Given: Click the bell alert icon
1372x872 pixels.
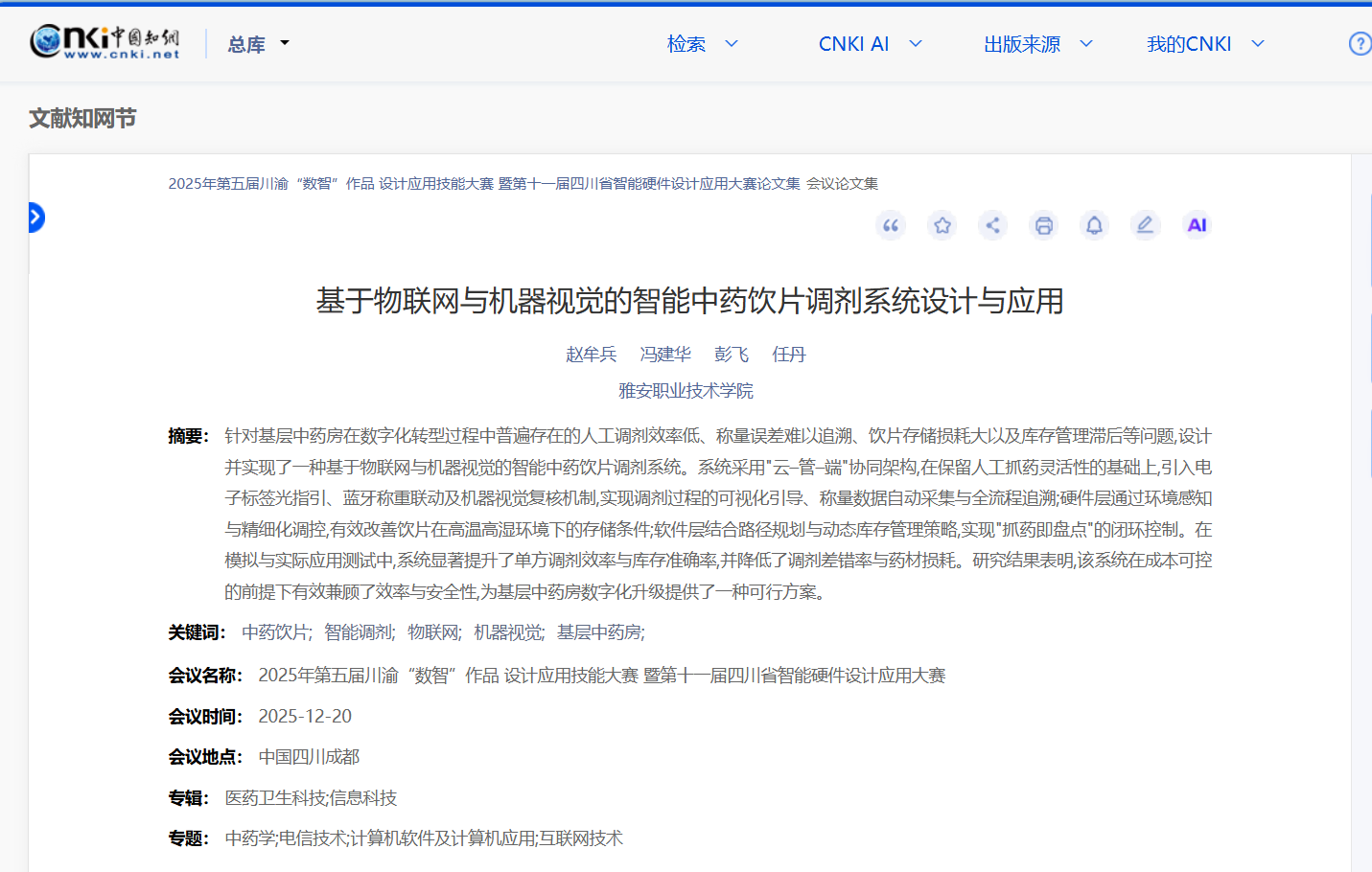Looking at the screenshot, I should click(1094, 225).
